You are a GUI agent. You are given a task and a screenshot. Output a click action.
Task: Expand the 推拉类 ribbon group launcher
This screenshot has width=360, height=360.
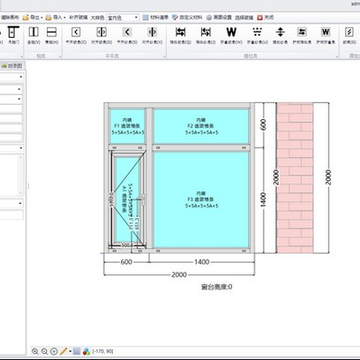336,57
